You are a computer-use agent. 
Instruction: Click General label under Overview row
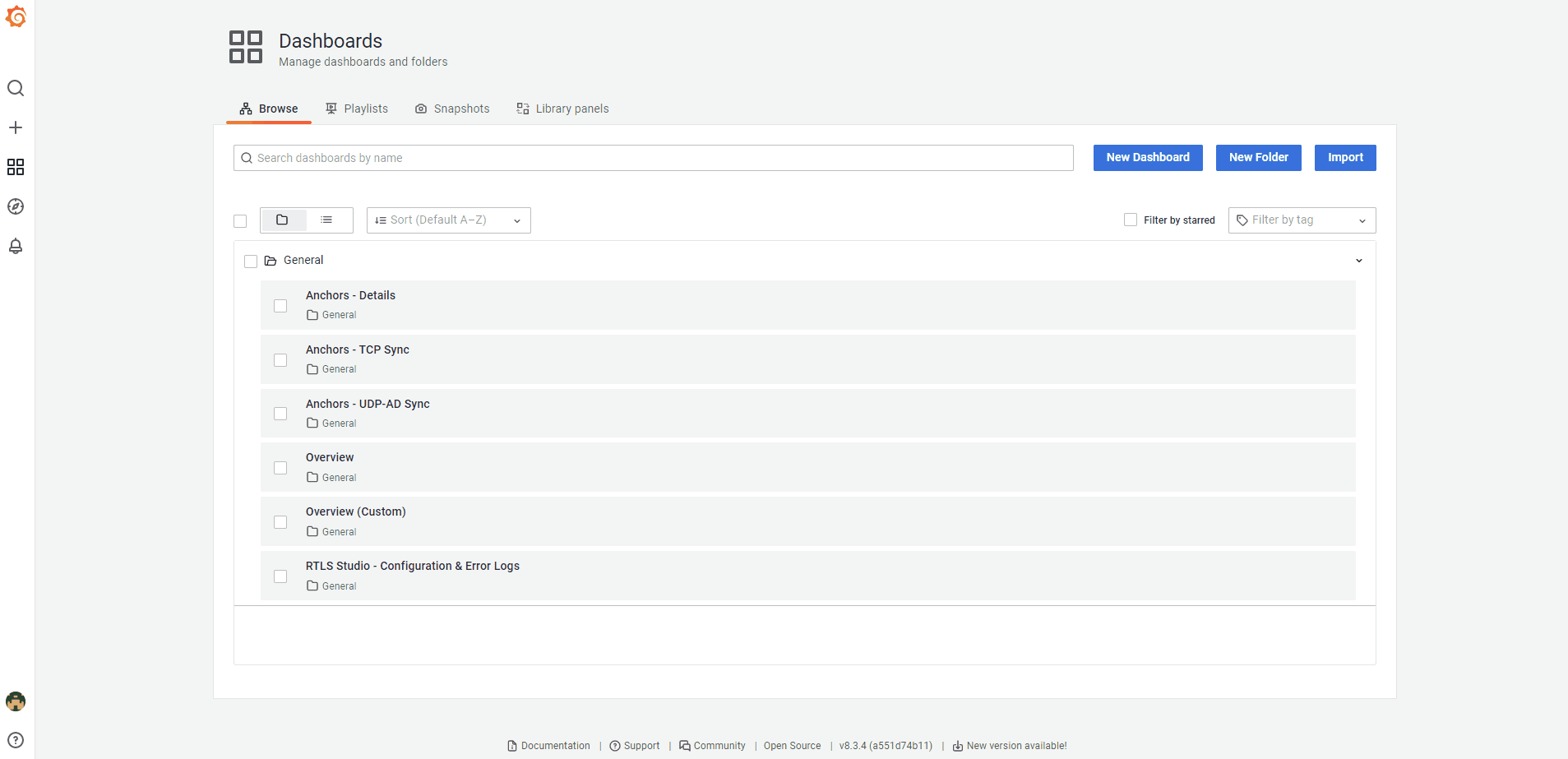click(339, 478)
